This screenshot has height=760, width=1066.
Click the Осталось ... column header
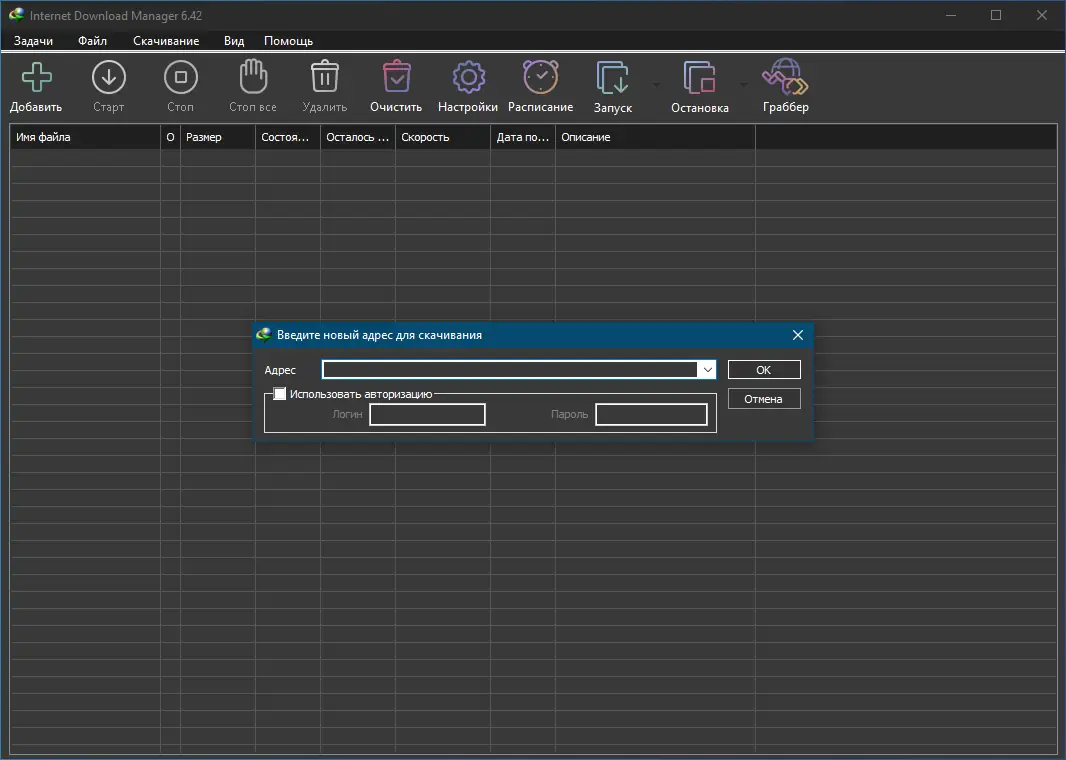point(358,137)
